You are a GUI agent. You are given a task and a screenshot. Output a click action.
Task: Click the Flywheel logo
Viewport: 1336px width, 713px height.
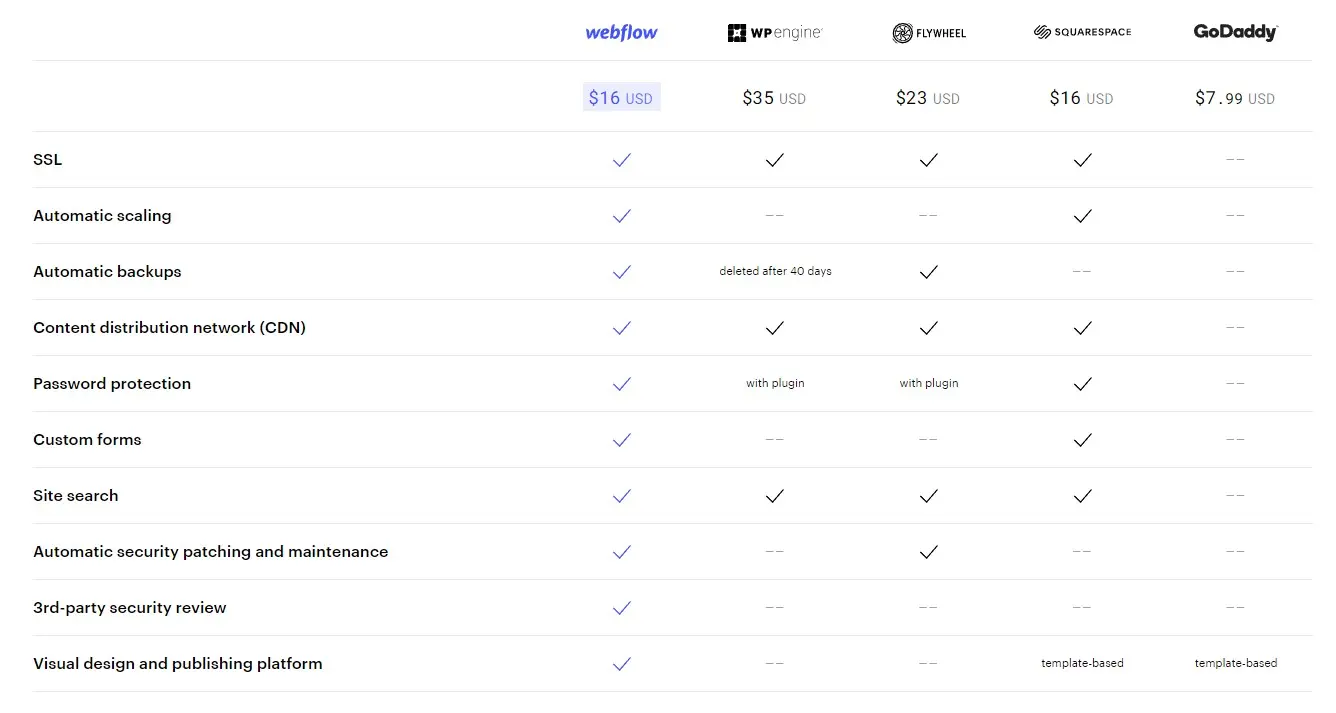[x=929, y=33]
